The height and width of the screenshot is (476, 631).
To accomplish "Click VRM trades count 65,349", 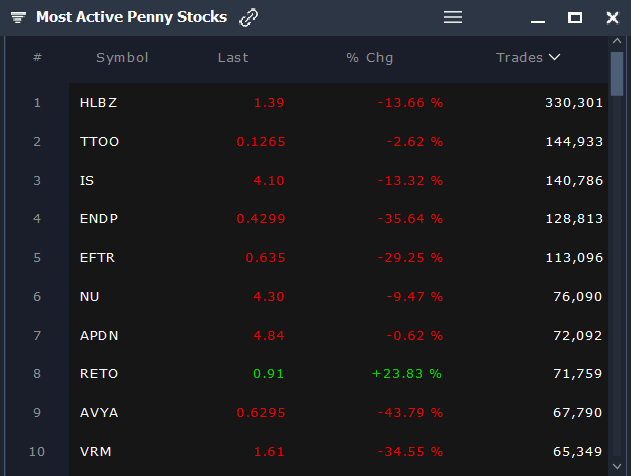I will pos(577,451).
